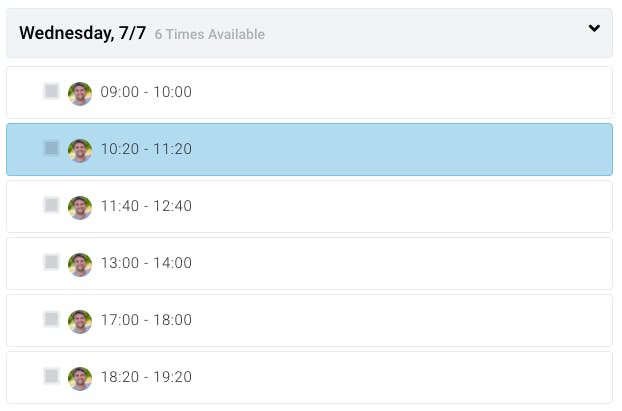The width and height of the screenshot is (622, 411).
Task: Select the 13:00 - 14:00 checkbox
Action: tap(51, 262)
